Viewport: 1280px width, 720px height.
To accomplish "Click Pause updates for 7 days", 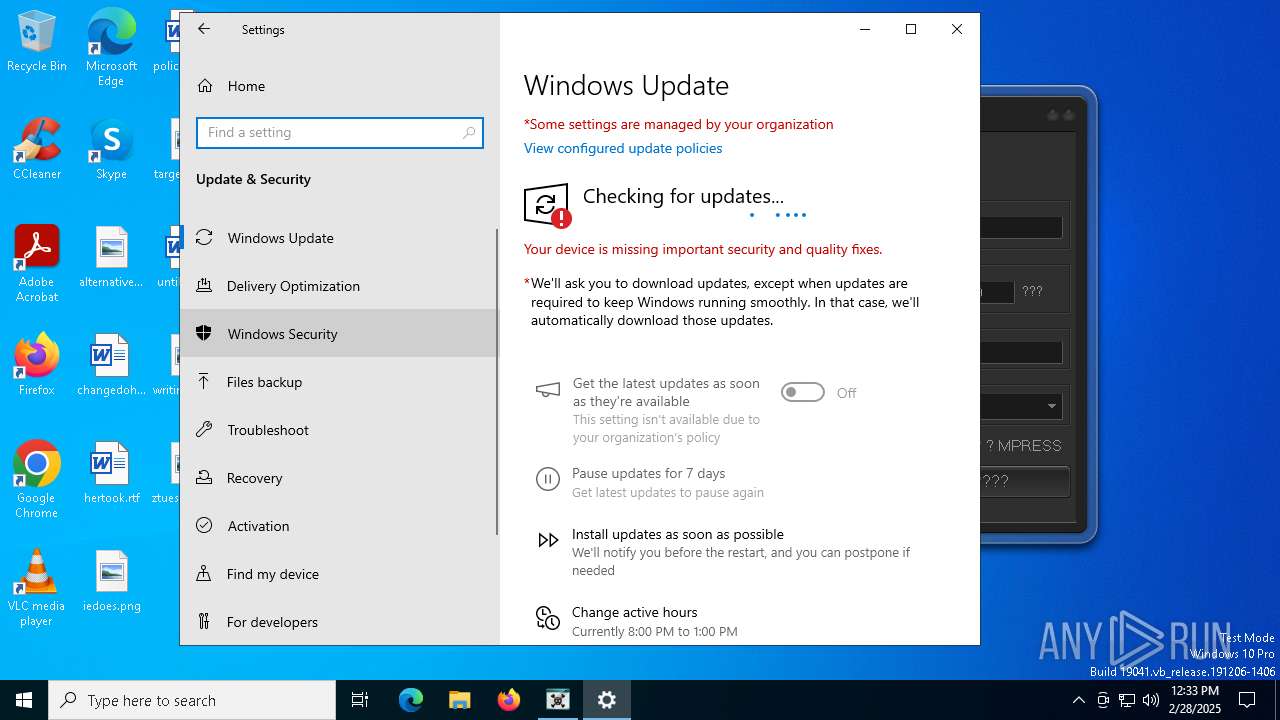I will [x=649, y=473].
